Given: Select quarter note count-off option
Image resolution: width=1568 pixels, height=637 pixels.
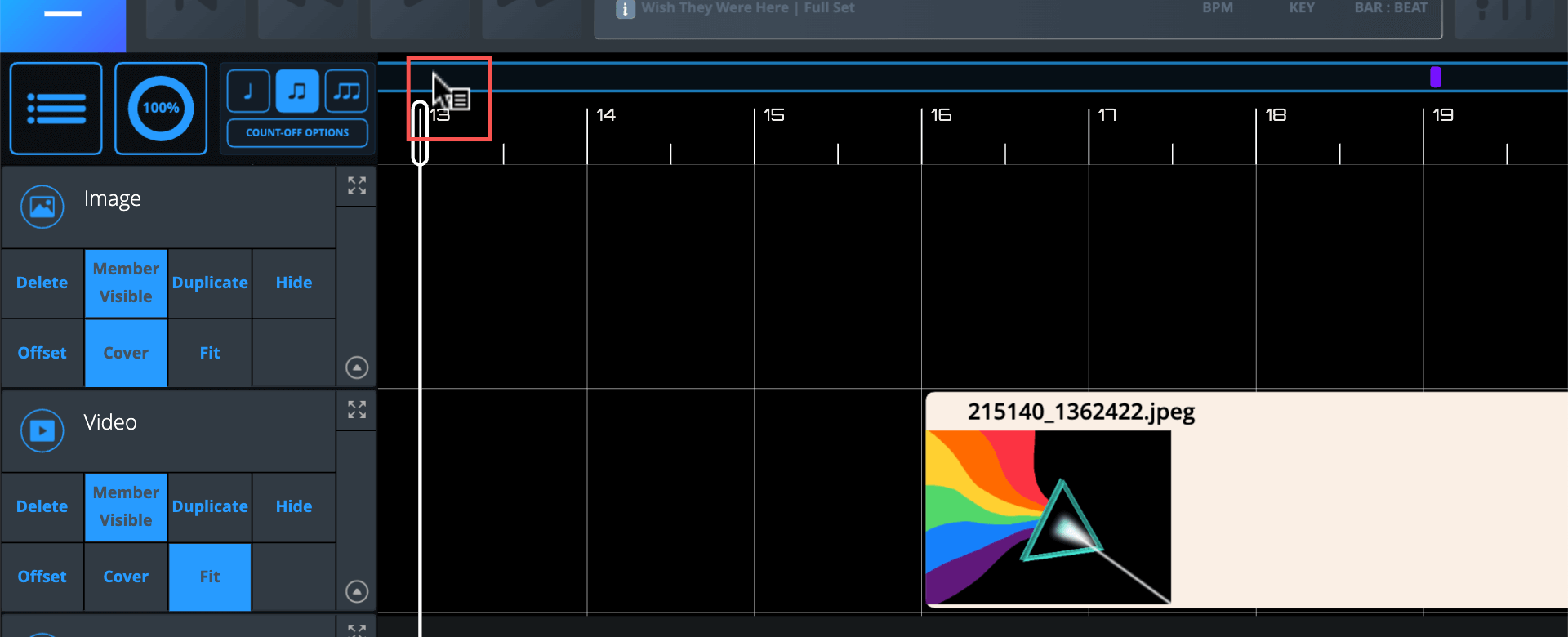Looking at the screenshot, I should pyautogui.click(x=248, y=91).
